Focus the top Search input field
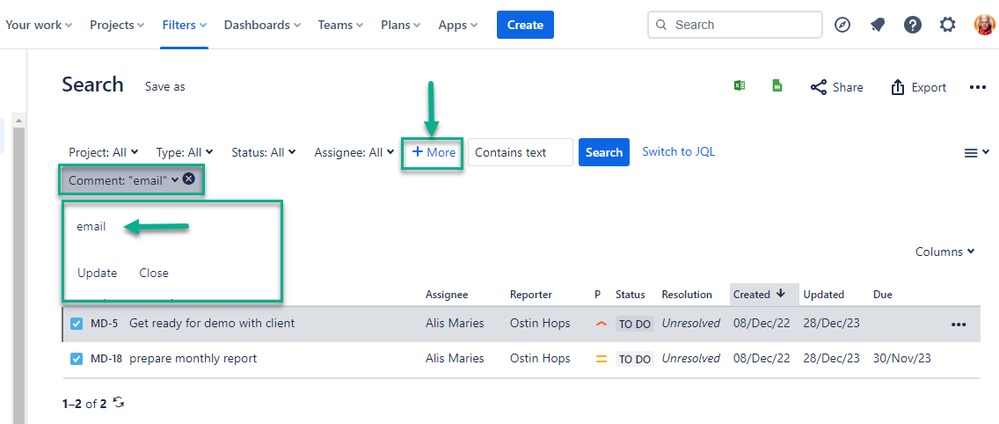The image size is (999, 424). tap(735, 25)
